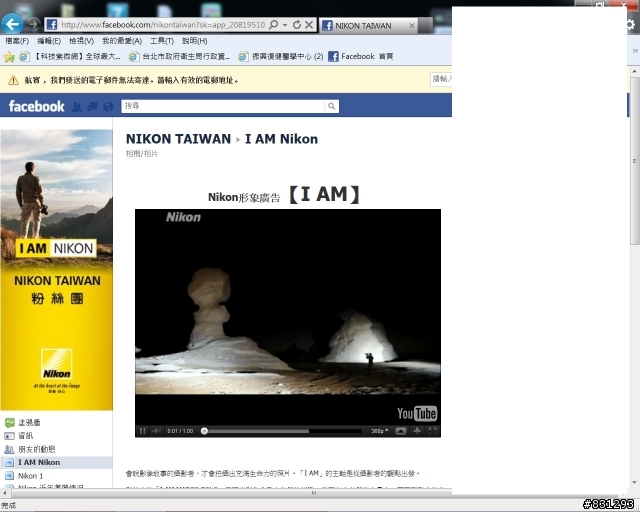
Task: Mute the video with the volume icon
Action: pos(156,431)
